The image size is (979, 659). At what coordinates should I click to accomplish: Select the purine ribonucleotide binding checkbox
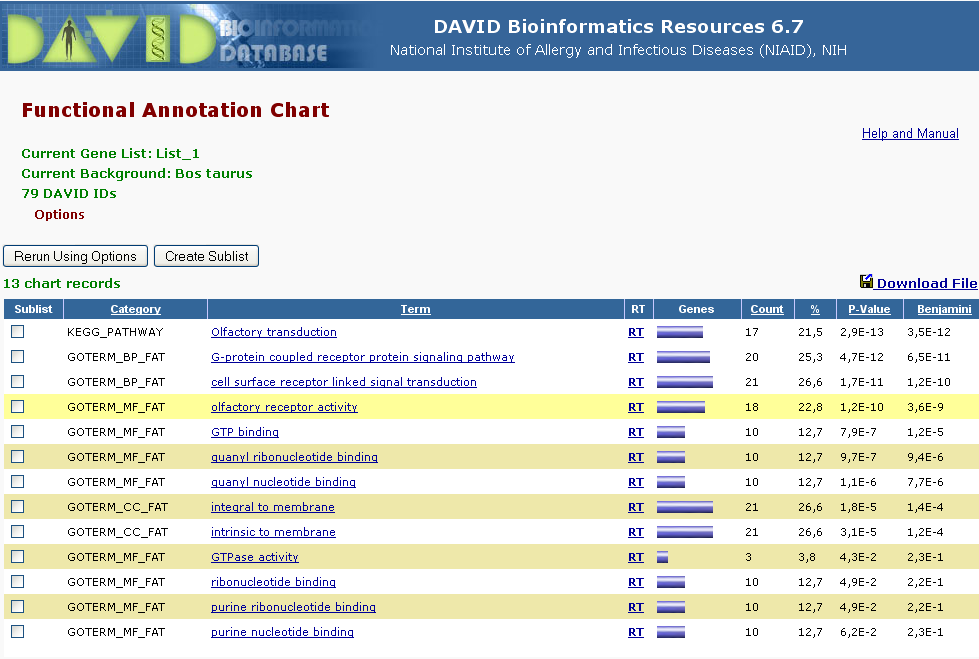17,607
